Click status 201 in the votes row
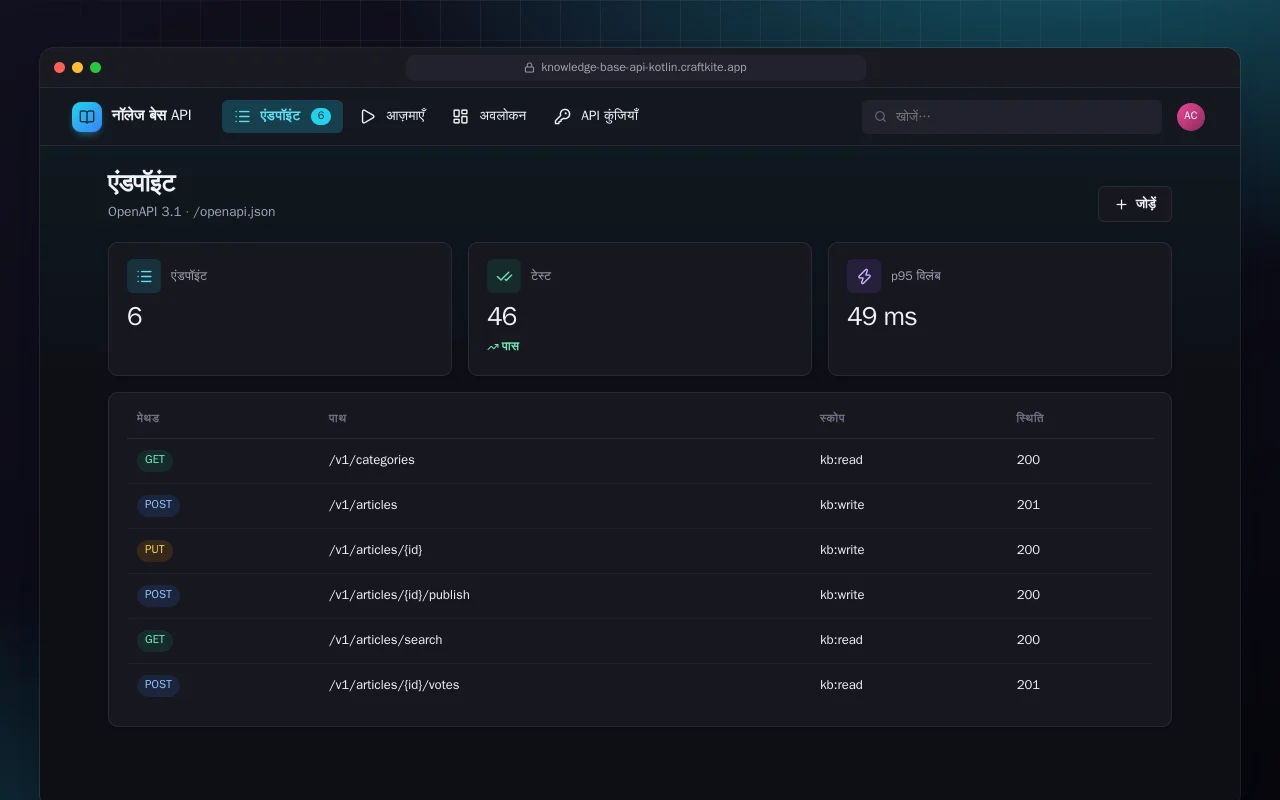1280x800 pixels. click(x=1028, y=685)
